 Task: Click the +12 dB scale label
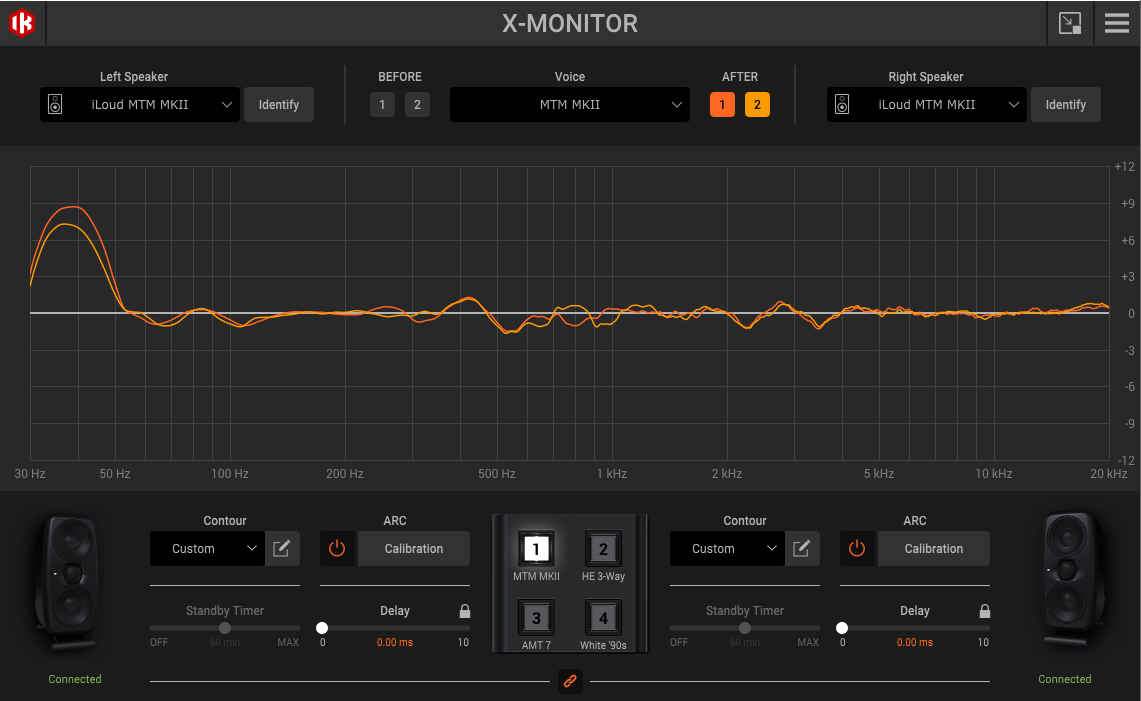coord(1125,167)
